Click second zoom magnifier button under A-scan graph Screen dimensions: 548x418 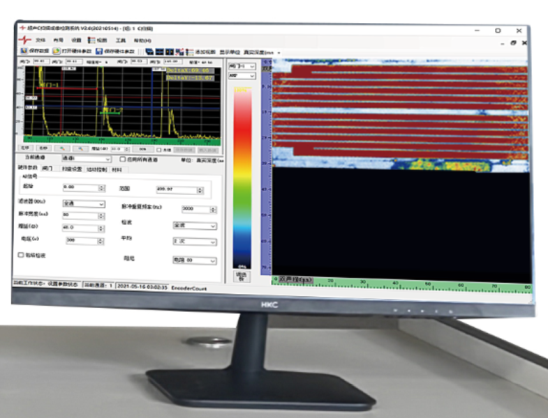pos(81,149)
